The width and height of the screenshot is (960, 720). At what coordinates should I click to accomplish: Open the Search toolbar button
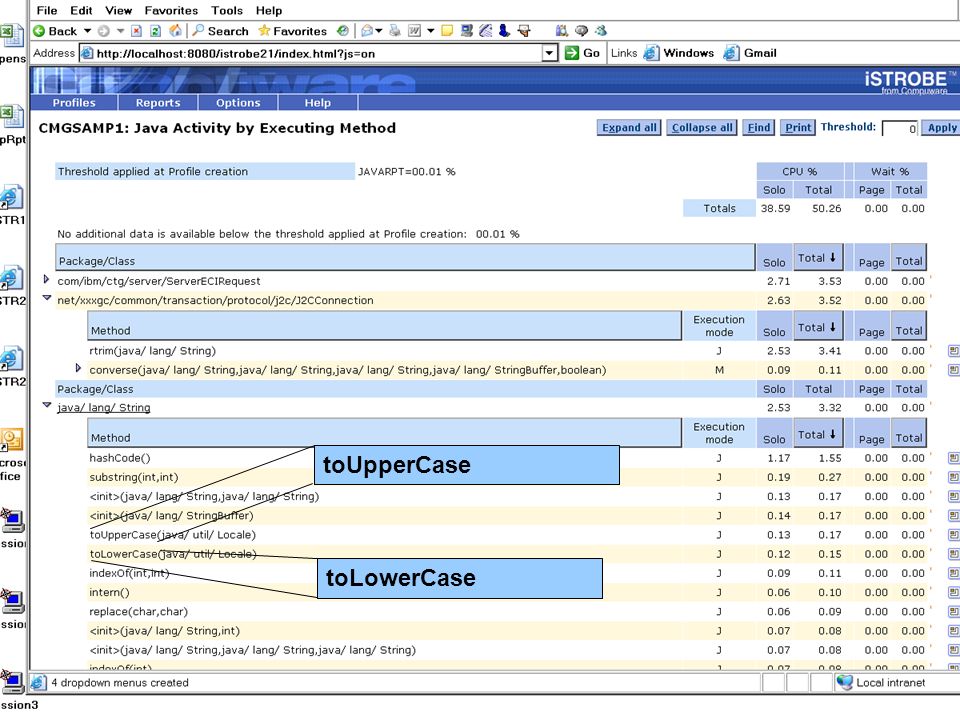[x=220, y=31]
